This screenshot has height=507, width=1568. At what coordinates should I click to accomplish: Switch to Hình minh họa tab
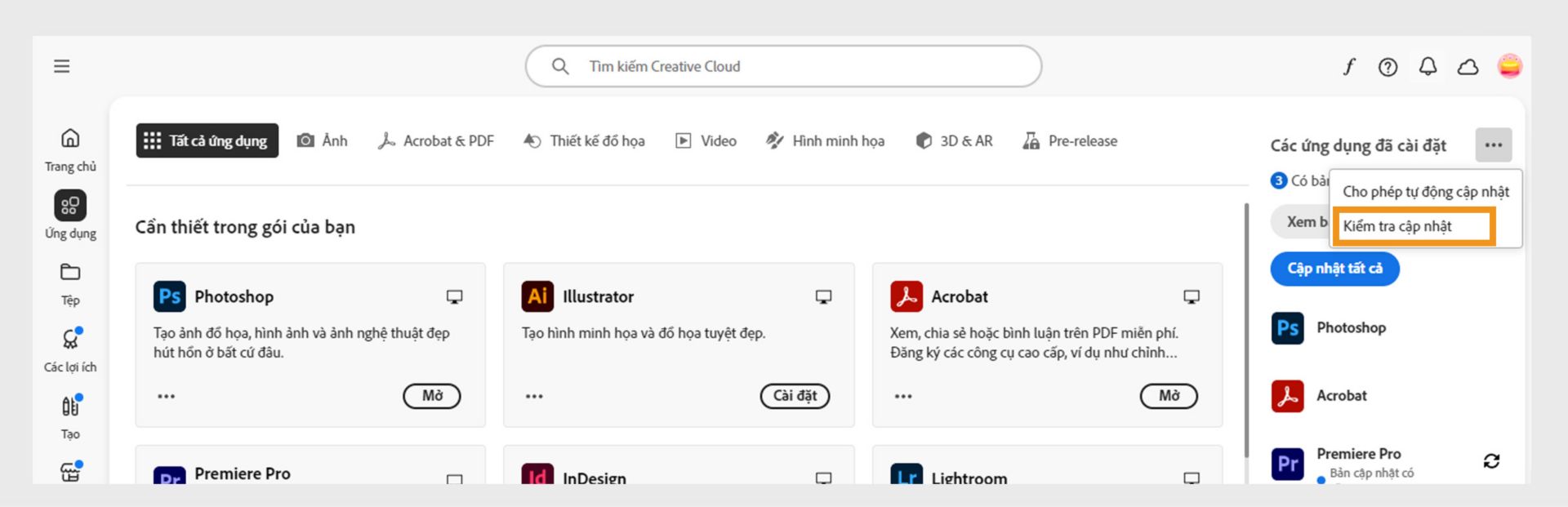click(825, 140)
